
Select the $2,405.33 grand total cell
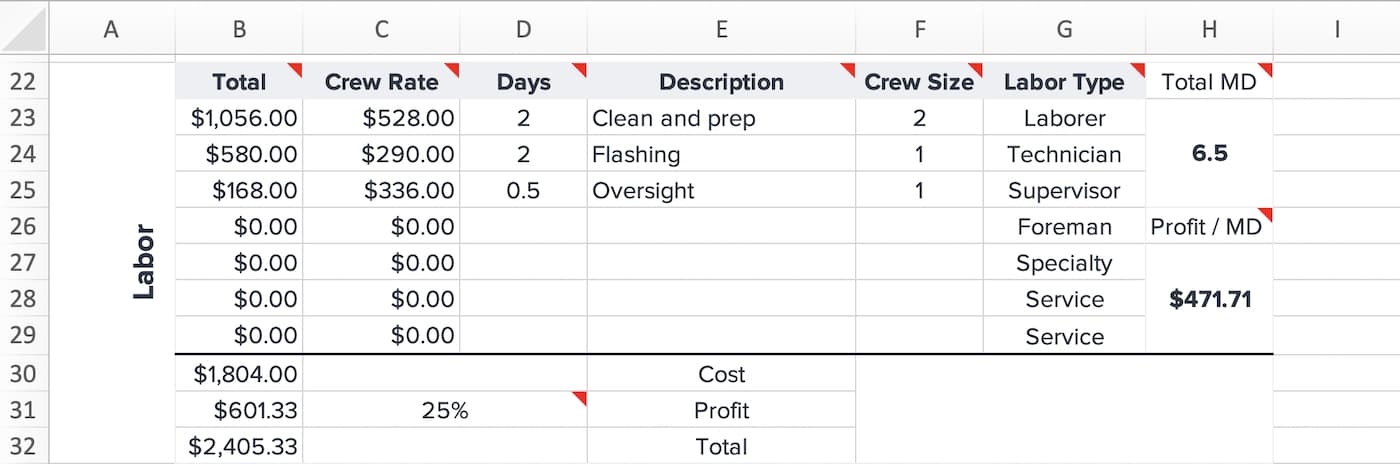(239, 446)
